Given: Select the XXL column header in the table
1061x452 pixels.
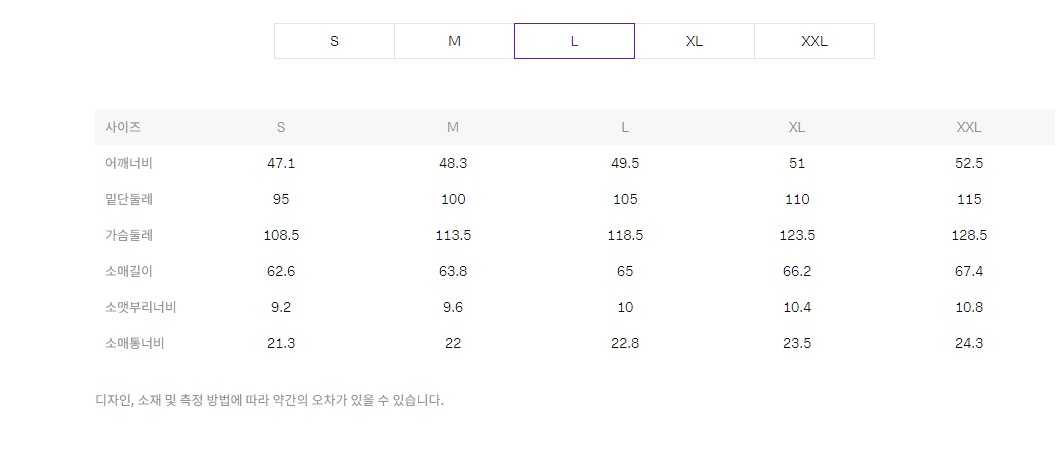Looking at the screenshot, I should pyautogui.click(x=969, y=127).
